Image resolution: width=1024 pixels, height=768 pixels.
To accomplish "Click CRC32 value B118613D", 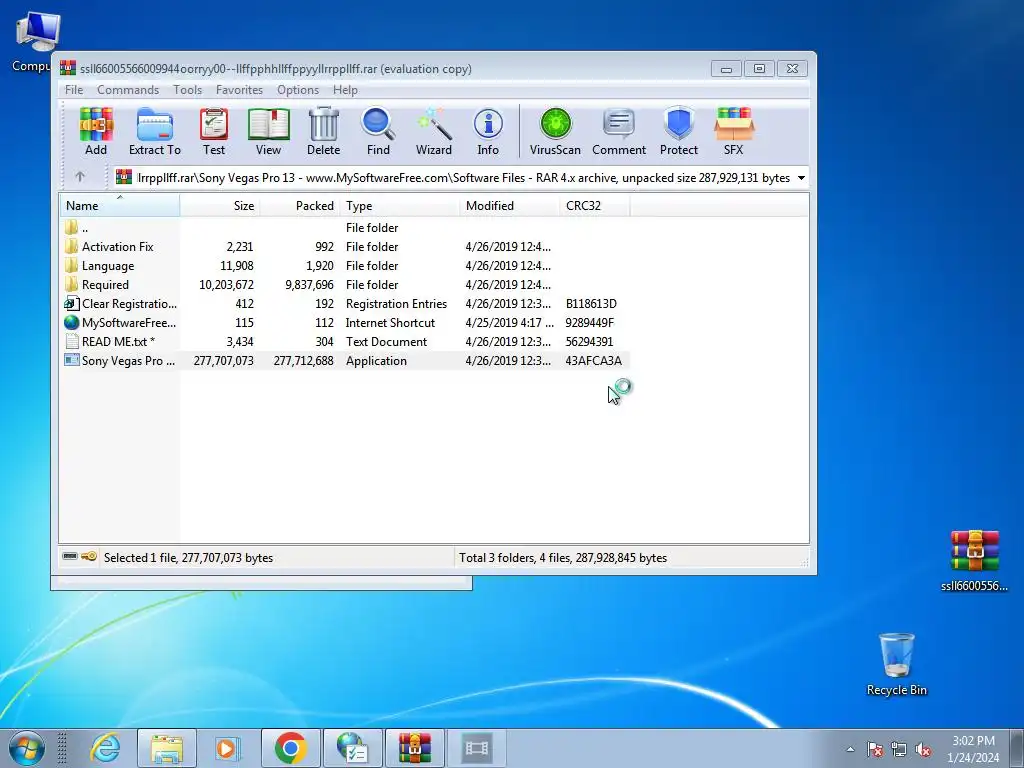I will [x=591, y=304].
